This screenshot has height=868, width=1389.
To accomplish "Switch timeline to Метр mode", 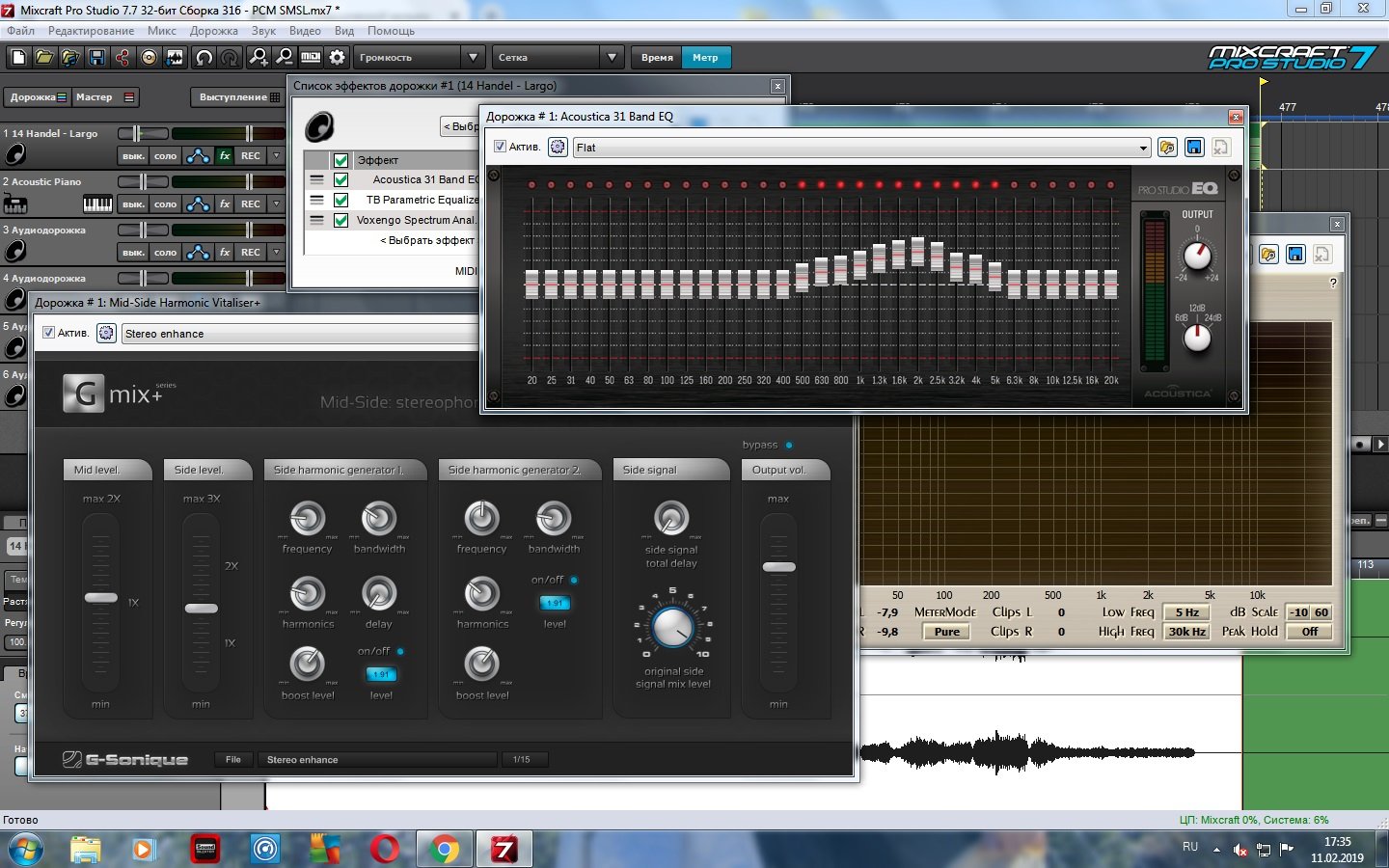I will (705, 58).
